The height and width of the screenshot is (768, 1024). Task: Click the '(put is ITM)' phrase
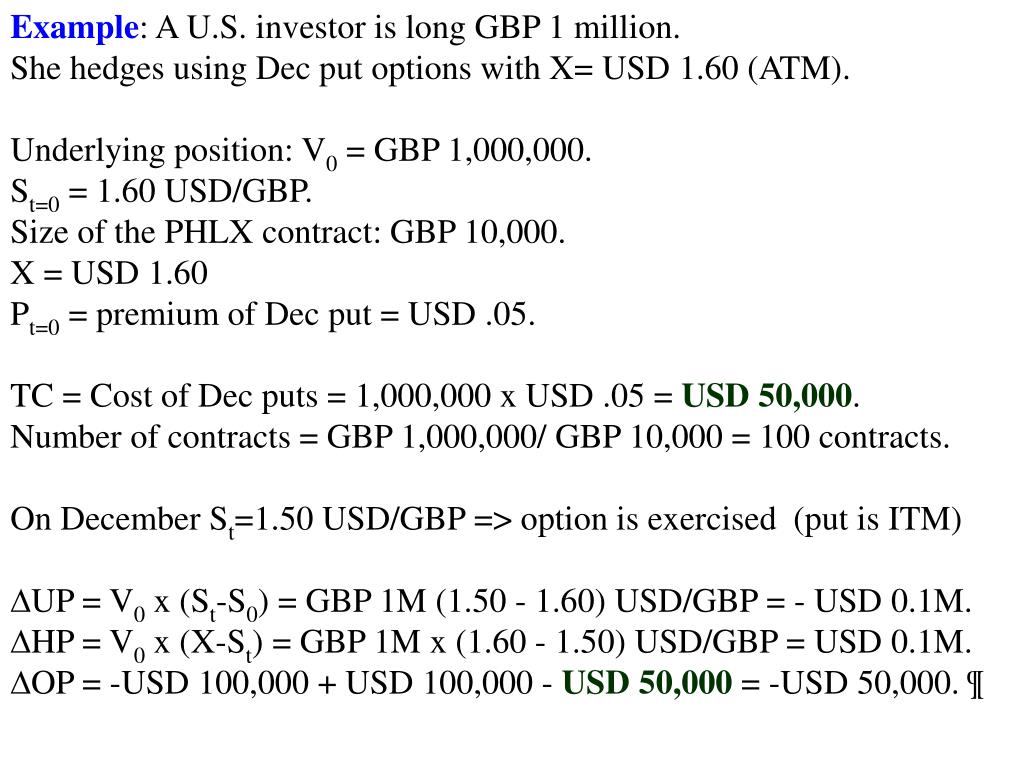click(878, 520)
